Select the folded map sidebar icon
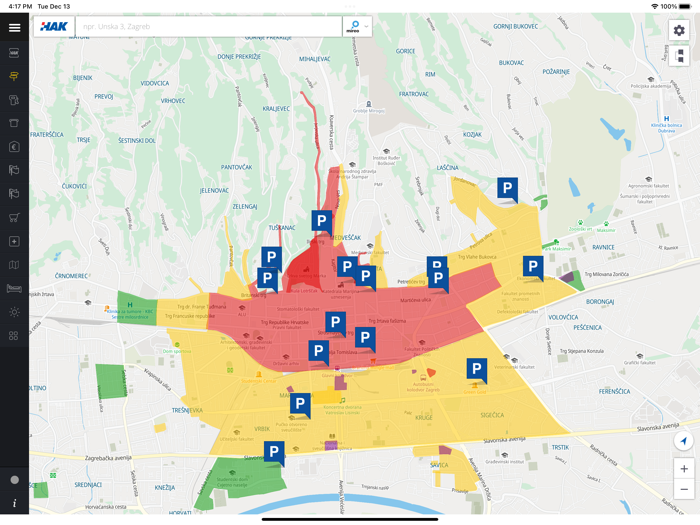This screenshot has width=700, height=525. pyautogui.click(x=14, y=265)
